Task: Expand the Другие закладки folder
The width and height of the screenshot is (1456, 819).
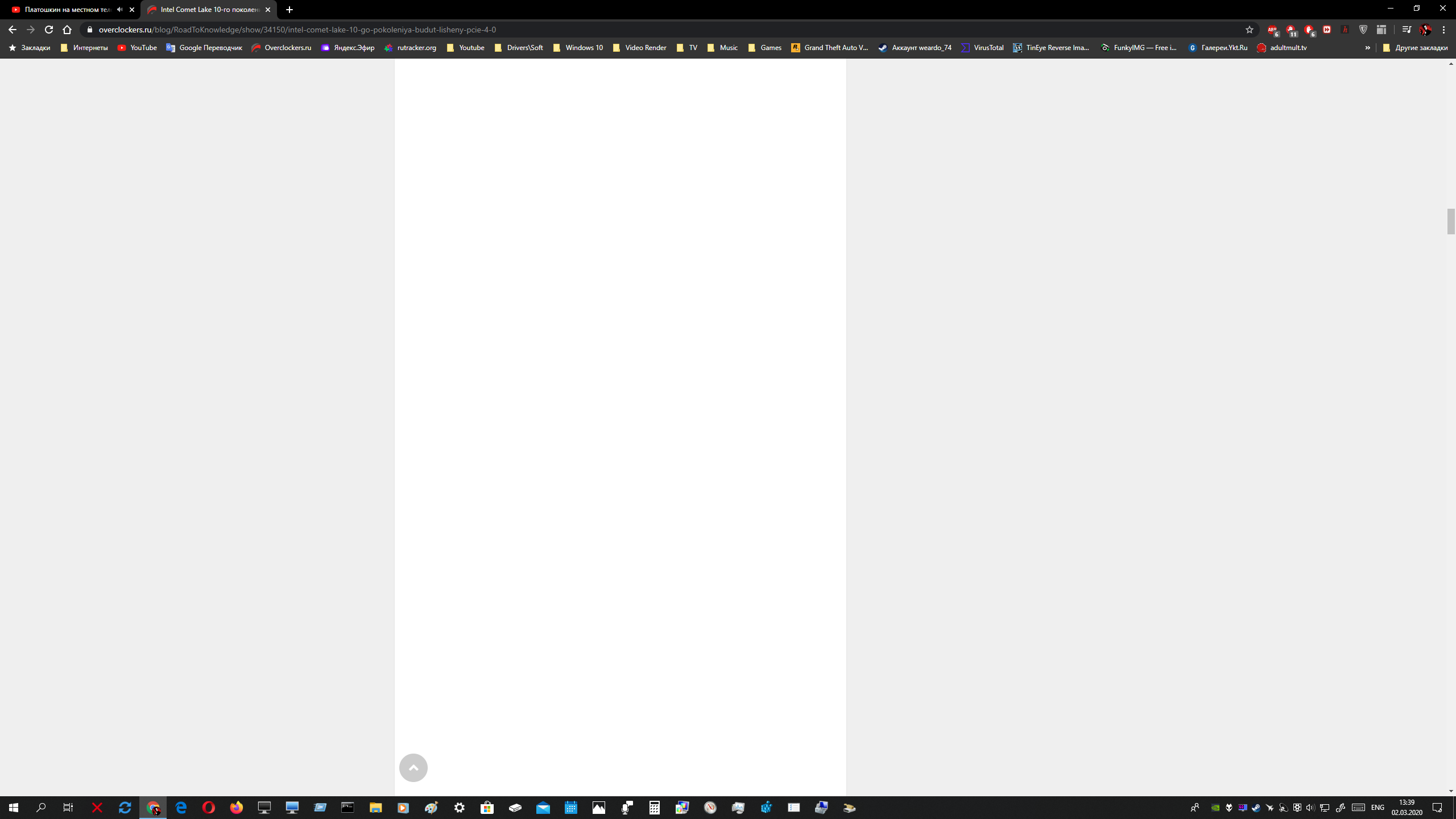Action: (x=1415, y=48)
